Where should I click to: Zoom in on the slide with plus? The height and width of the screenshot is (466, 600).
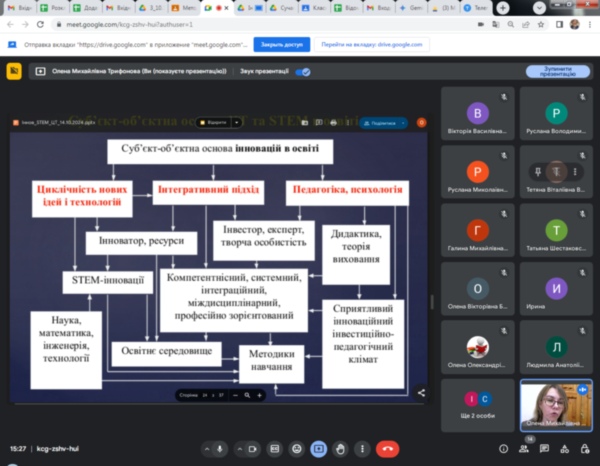pyautogui.click(x=260, y=395)
